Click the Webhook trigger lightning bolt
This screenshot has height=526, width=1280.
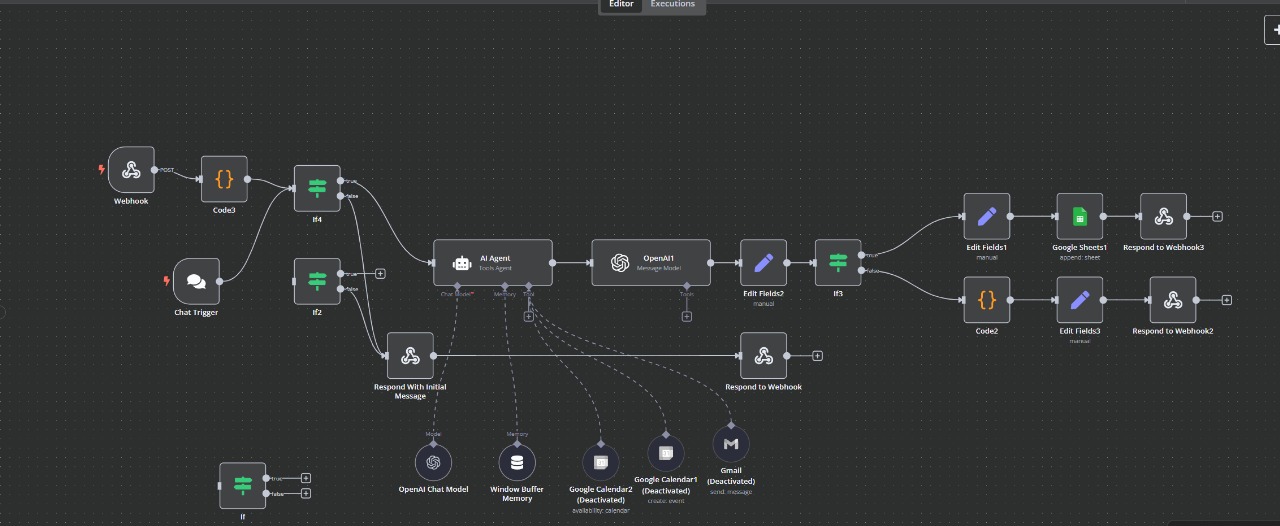tap(101, 170)
